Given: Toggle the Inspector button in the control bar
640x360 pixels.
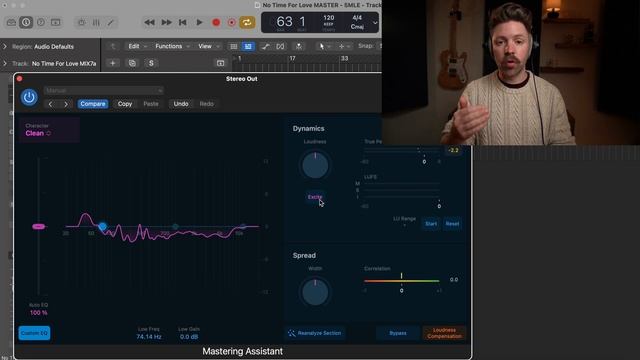Looking at the screenshot, I should 26,22.
